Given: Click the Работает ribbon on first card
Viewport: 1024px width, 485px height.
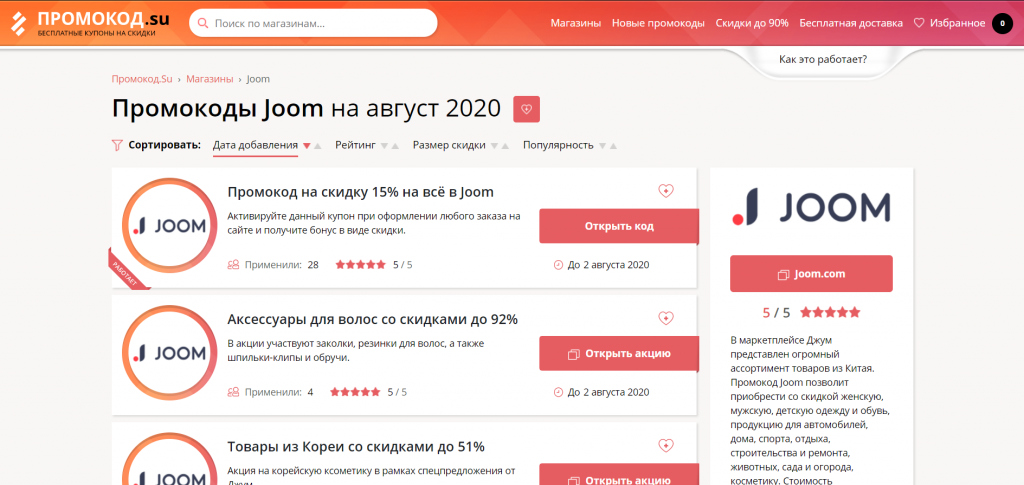Looking at the screenshot, I should point(125,269).
